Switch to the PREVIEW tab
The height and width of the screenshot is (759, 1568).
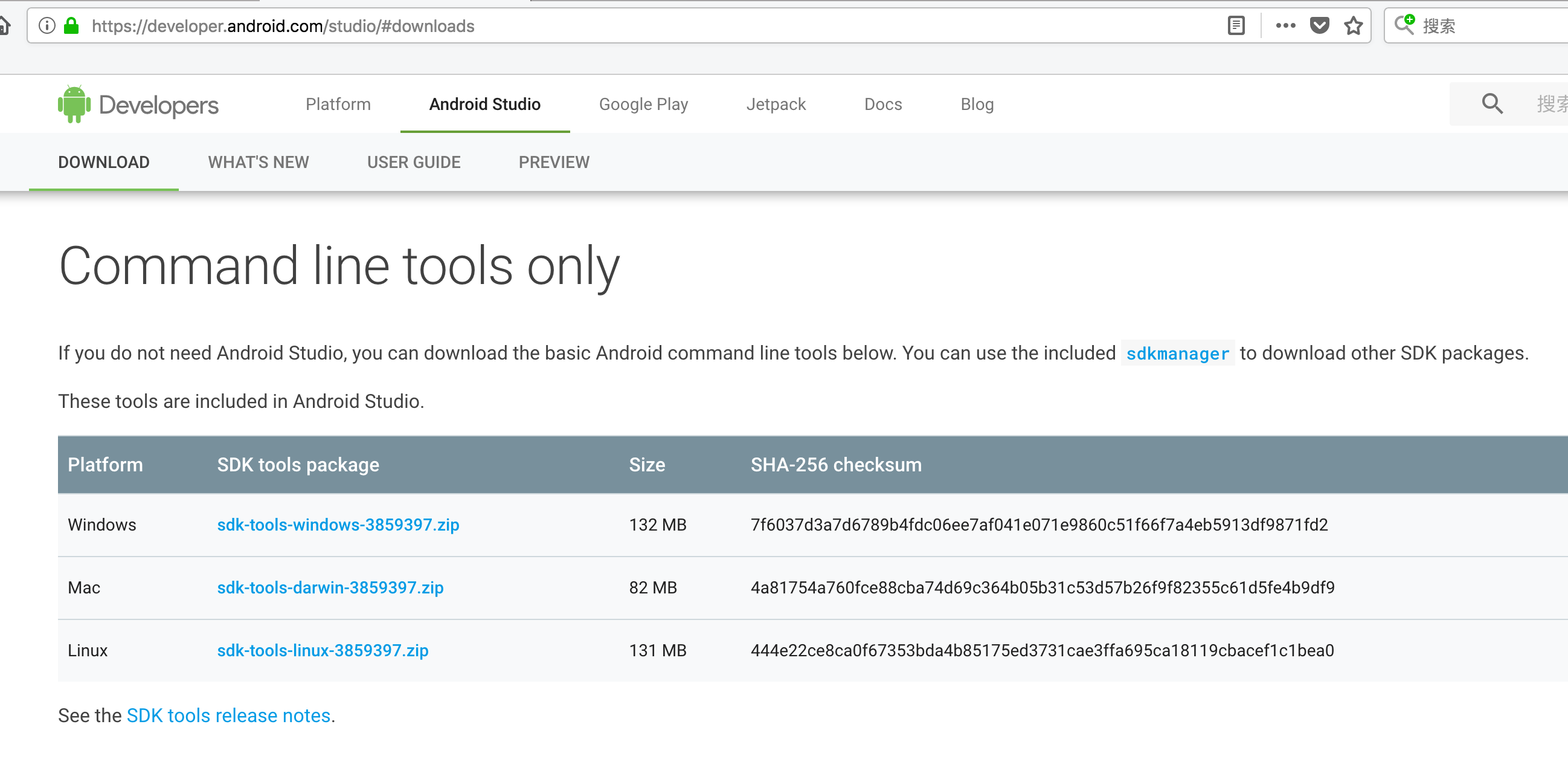(x=554, y=162)
